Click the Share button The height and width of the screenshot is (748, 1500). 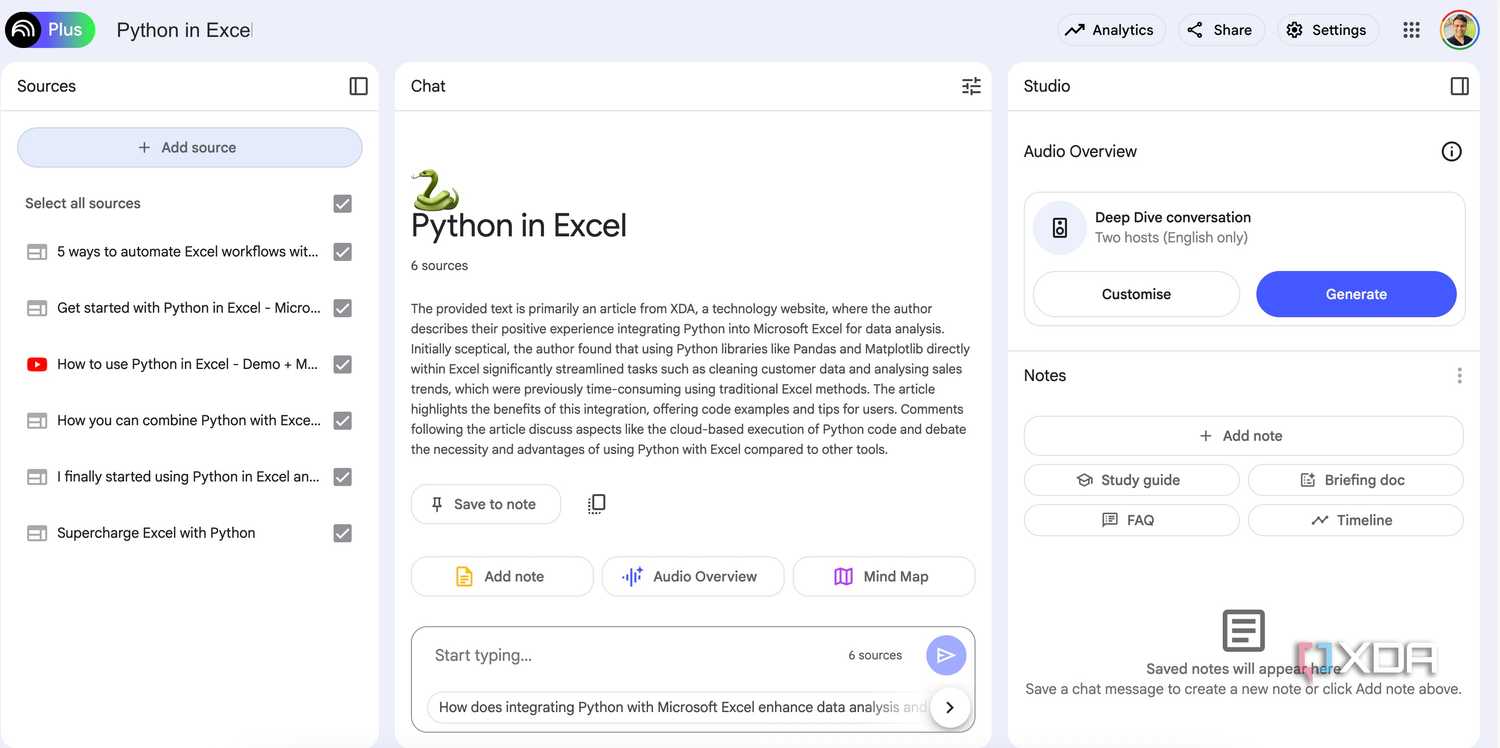click(1221, 30)
